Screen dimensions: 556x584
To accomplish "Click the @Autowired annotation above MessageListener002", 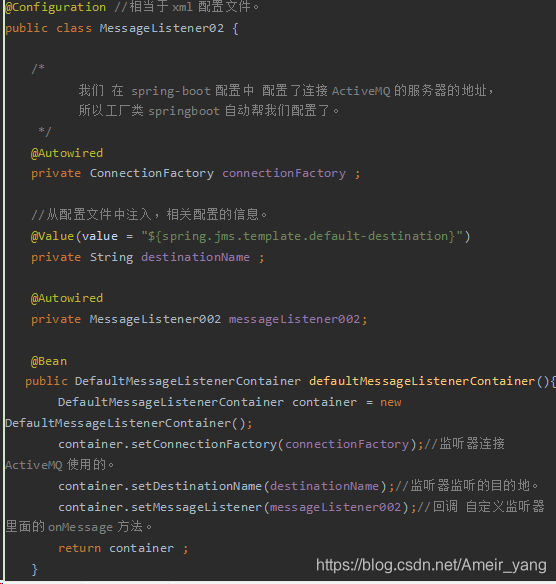I will point(67,298).
